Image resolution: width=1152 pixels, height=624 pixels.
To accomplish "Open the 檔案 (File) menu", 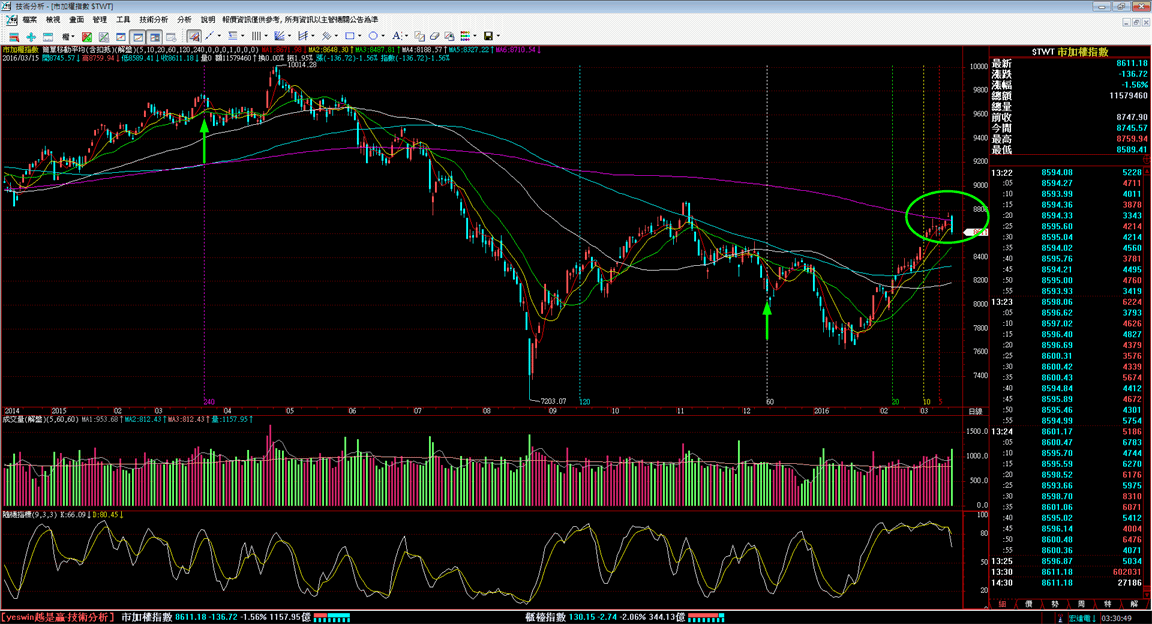I will coord(29,20).
